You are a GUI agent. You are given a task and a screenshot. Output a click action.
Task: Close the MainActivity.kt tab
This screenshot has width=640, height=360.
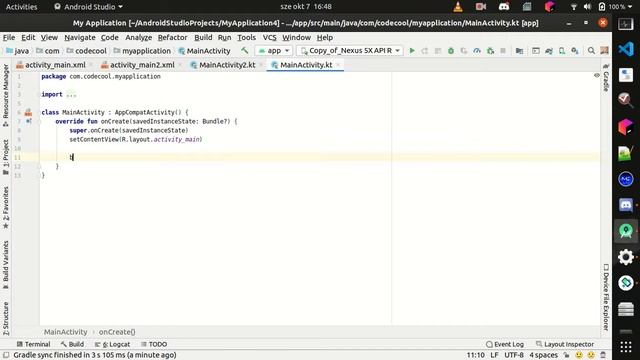(338, 65)
